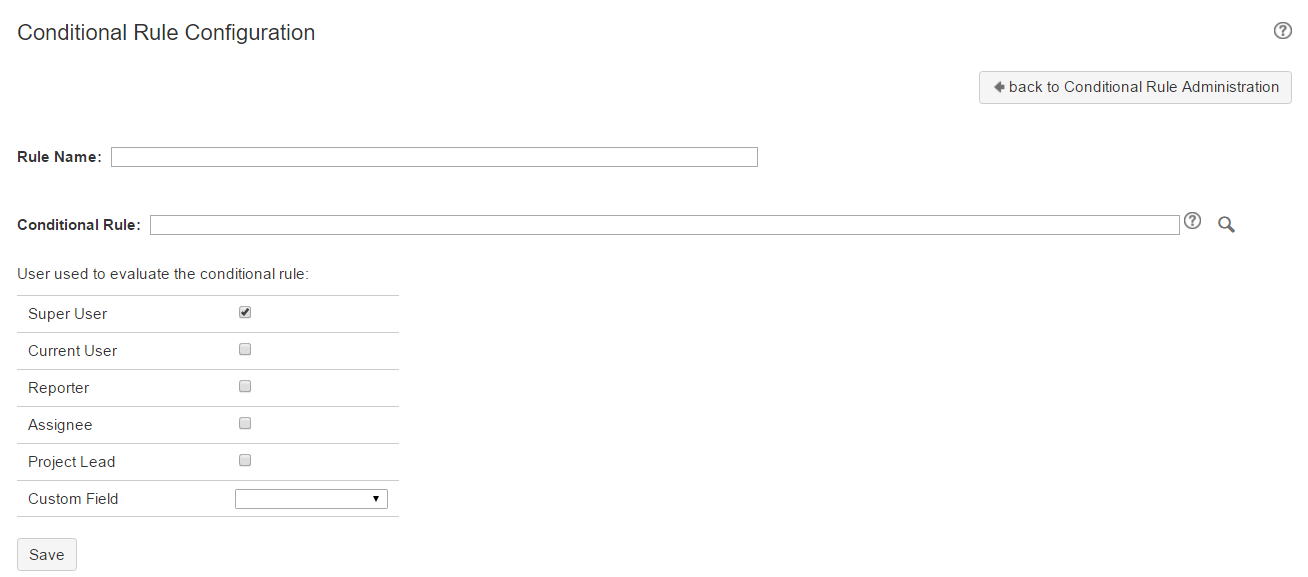This screenshot has height=577, width=1308.
Task: Open the magnifier search icon for Conditional Rule
Action: tap(1226, 225)
